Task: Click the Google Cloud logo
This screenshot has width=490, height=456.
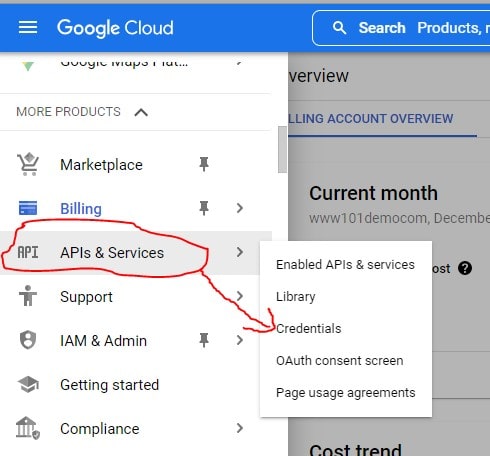Action: (x=115, y=28)
